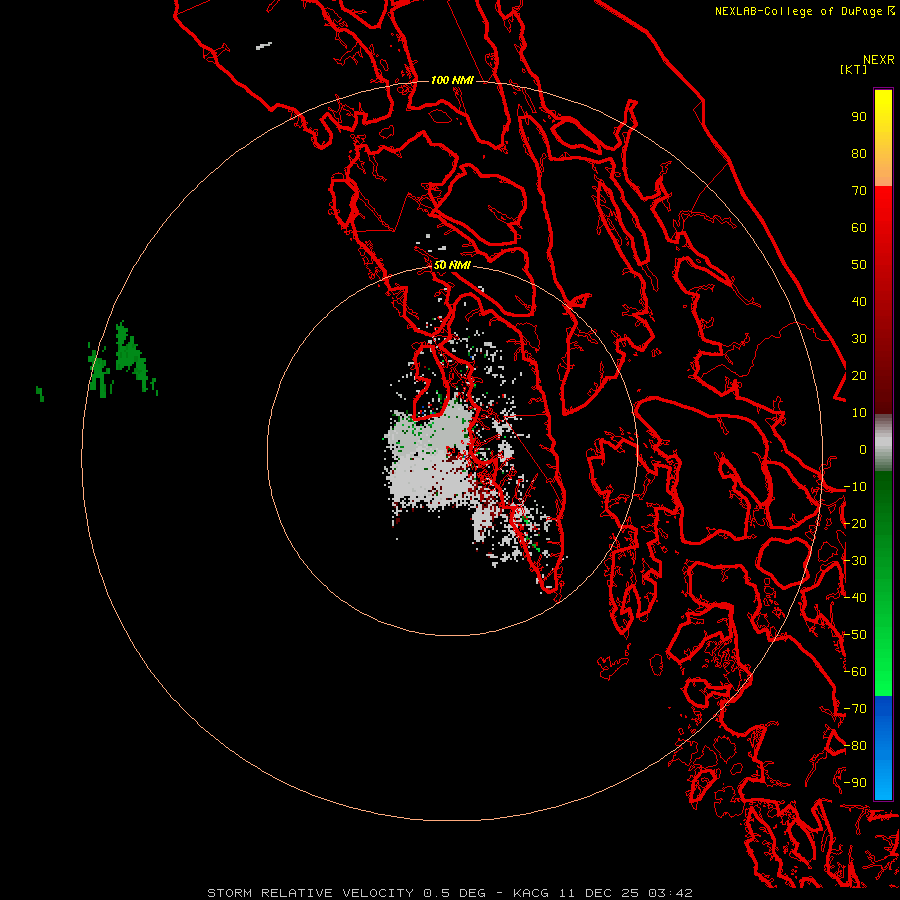Click the -10 value on velocity scale
Viewport: 900px width, 900px height.
pyautogui.click(x=855, y=487)
